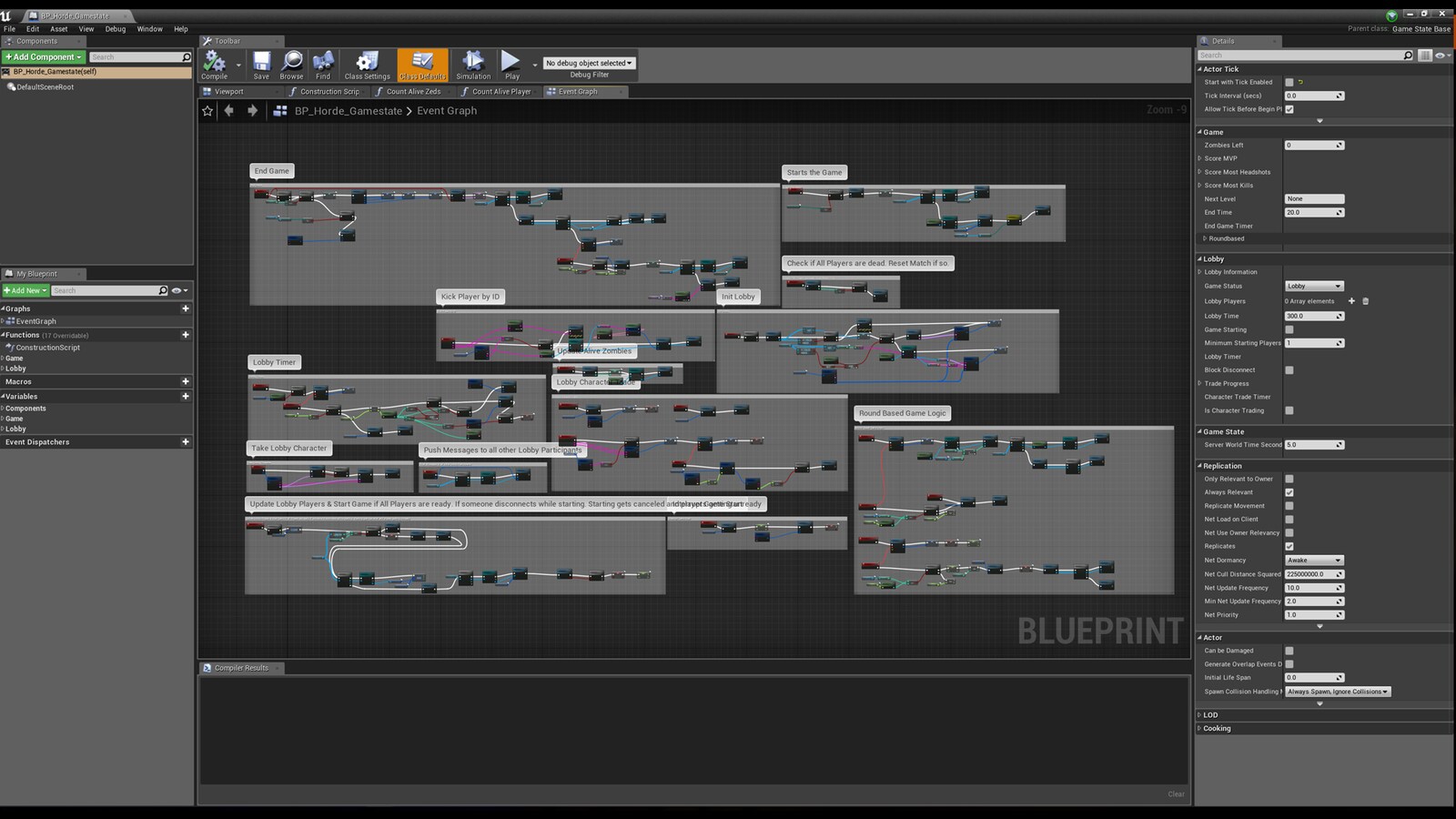Image resolution: width=1456 pixels, height=819 pixels.
Task: Toggle Start with Tick Enabled on
Action: [1289, 82]
